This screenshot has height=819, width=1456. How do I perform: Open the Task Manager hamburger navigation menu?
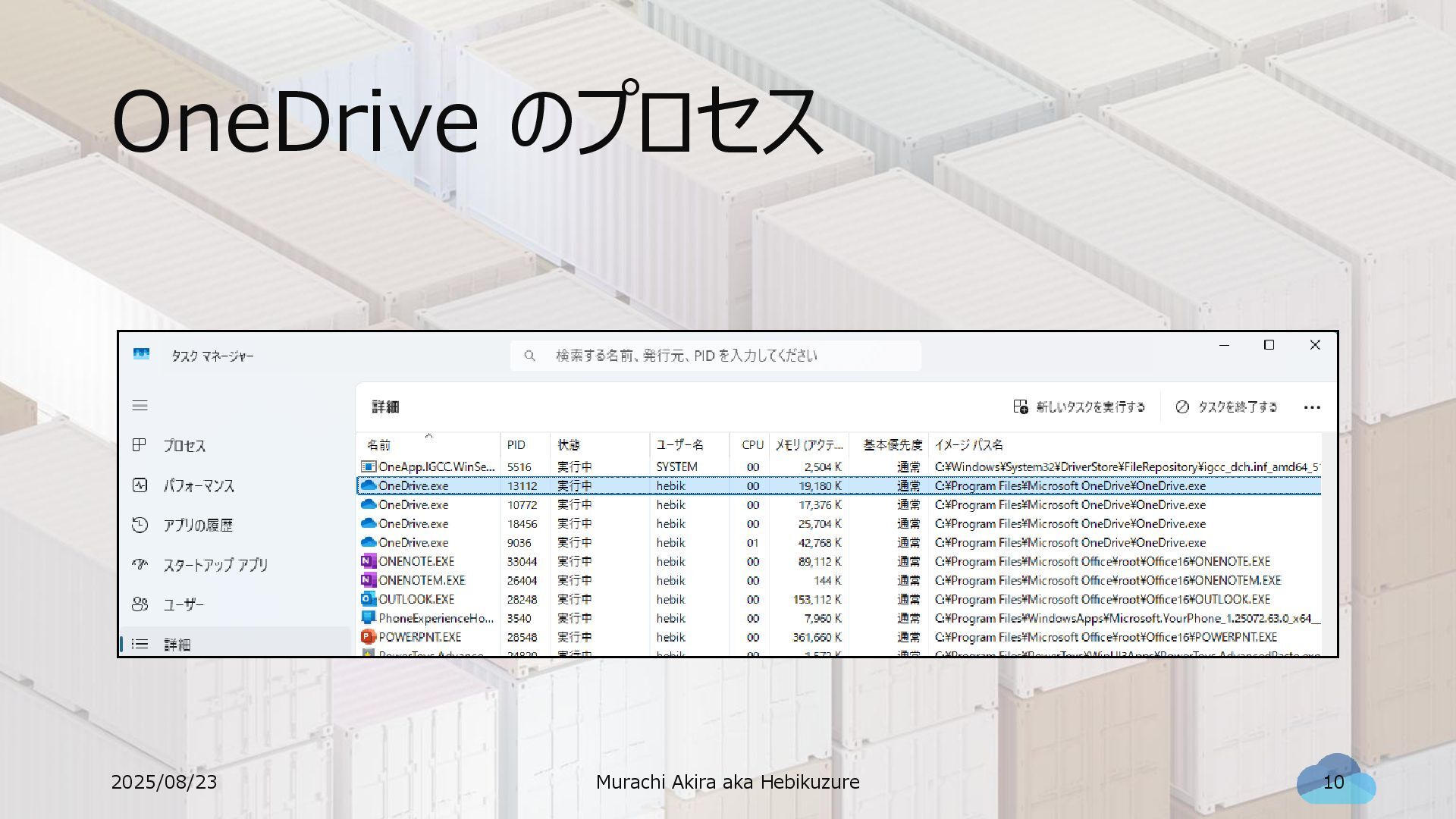point(140,406)
